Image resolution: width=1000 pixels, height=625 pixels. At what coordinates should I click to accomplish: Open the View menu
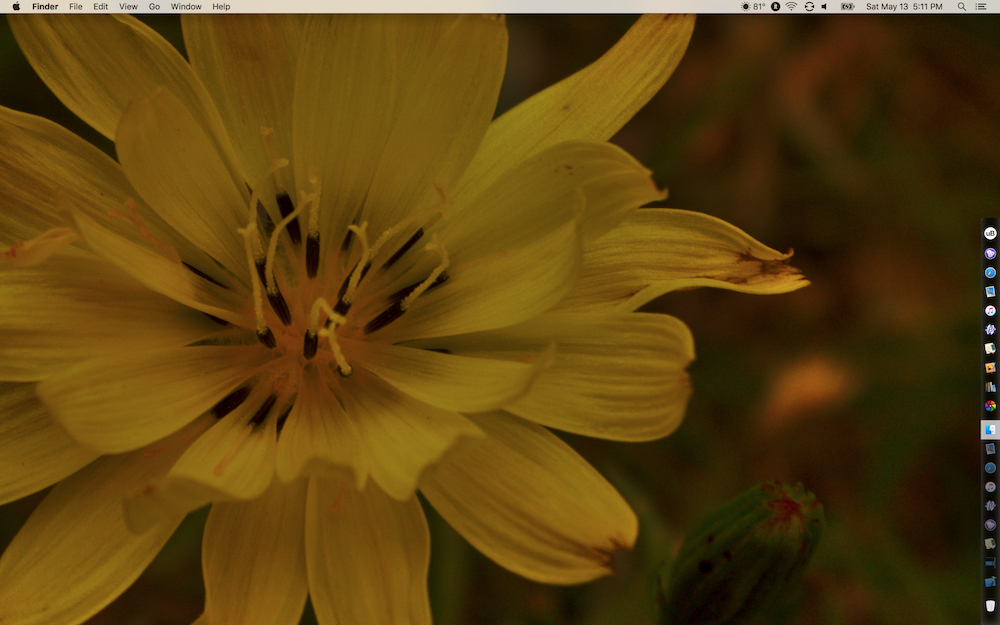coord(128,6)
